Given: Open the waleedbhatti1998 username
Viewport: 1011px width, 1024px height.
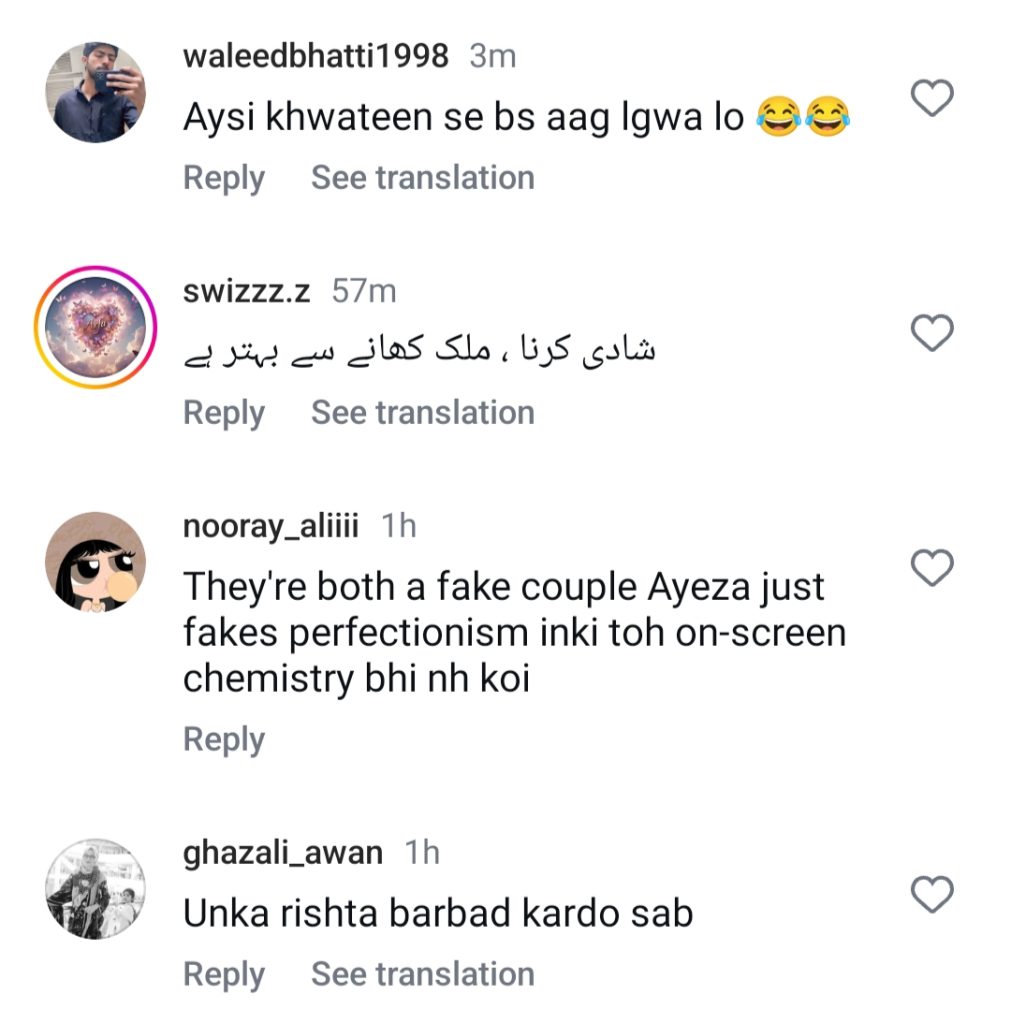Looking at the screenshot, I should pos(316,56).
